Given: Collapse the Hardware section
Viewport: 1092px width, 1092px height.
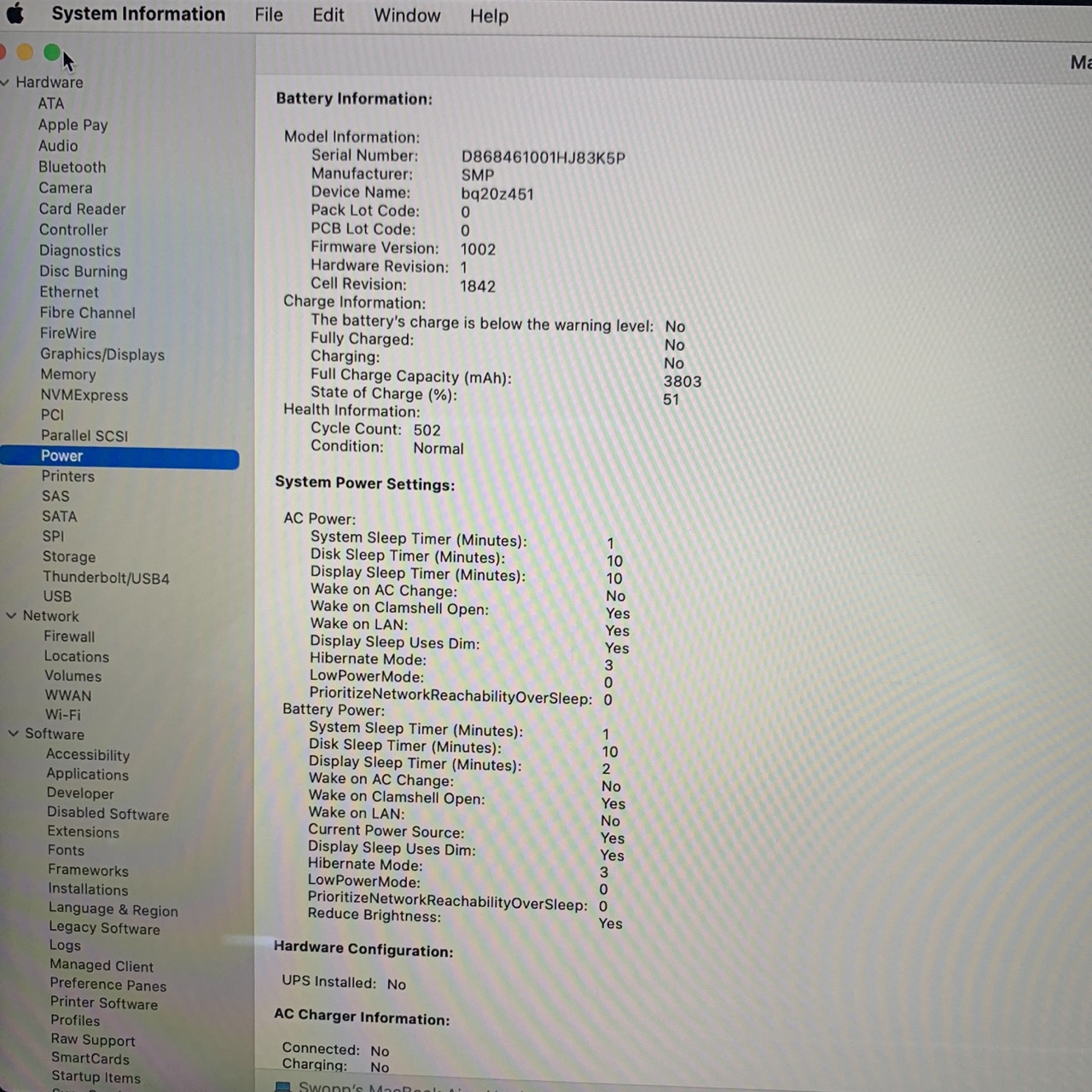Looking at the screenshot, I should coord(5,83).
